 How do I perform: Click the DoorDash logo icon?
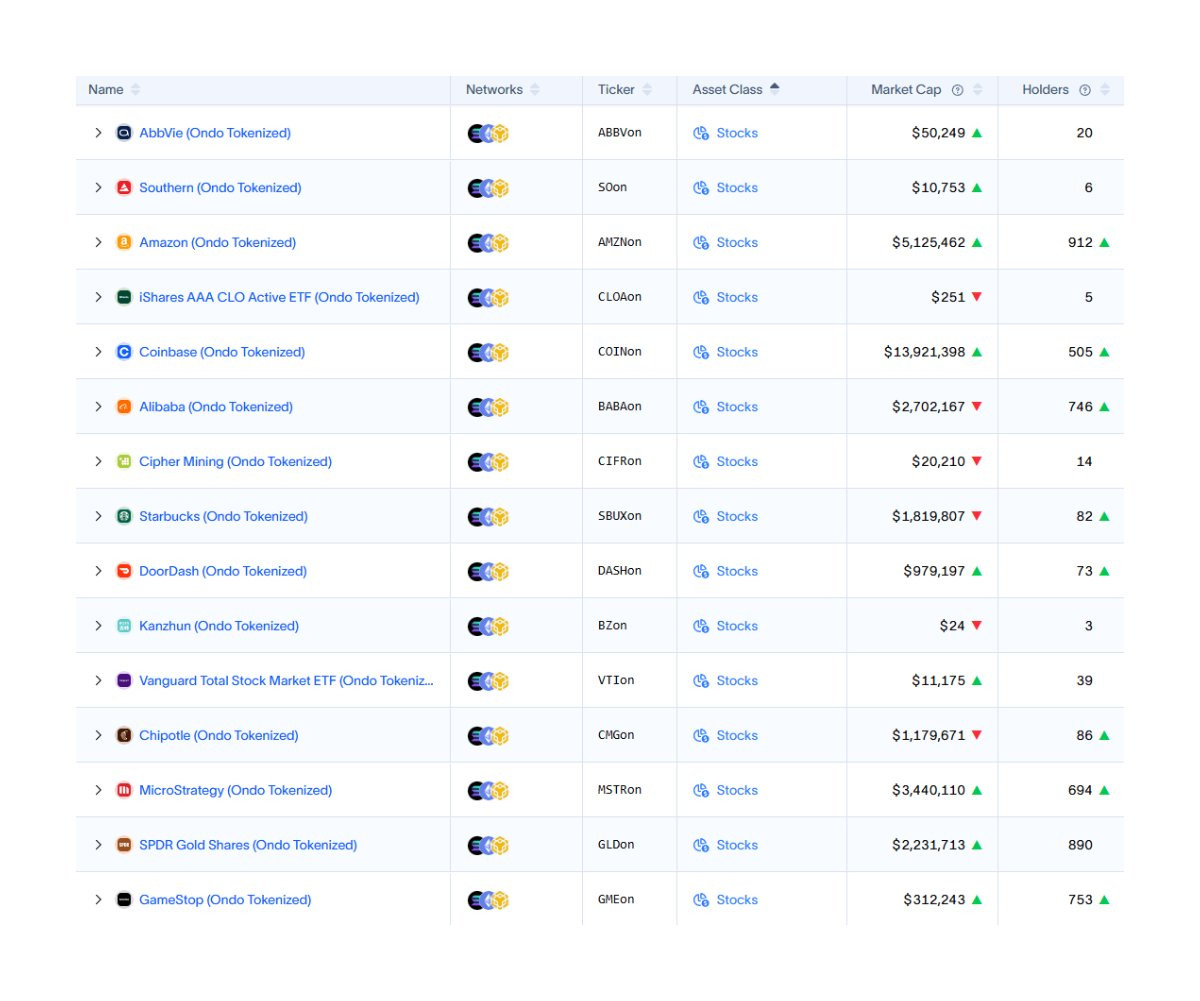[x=124, y=571]
